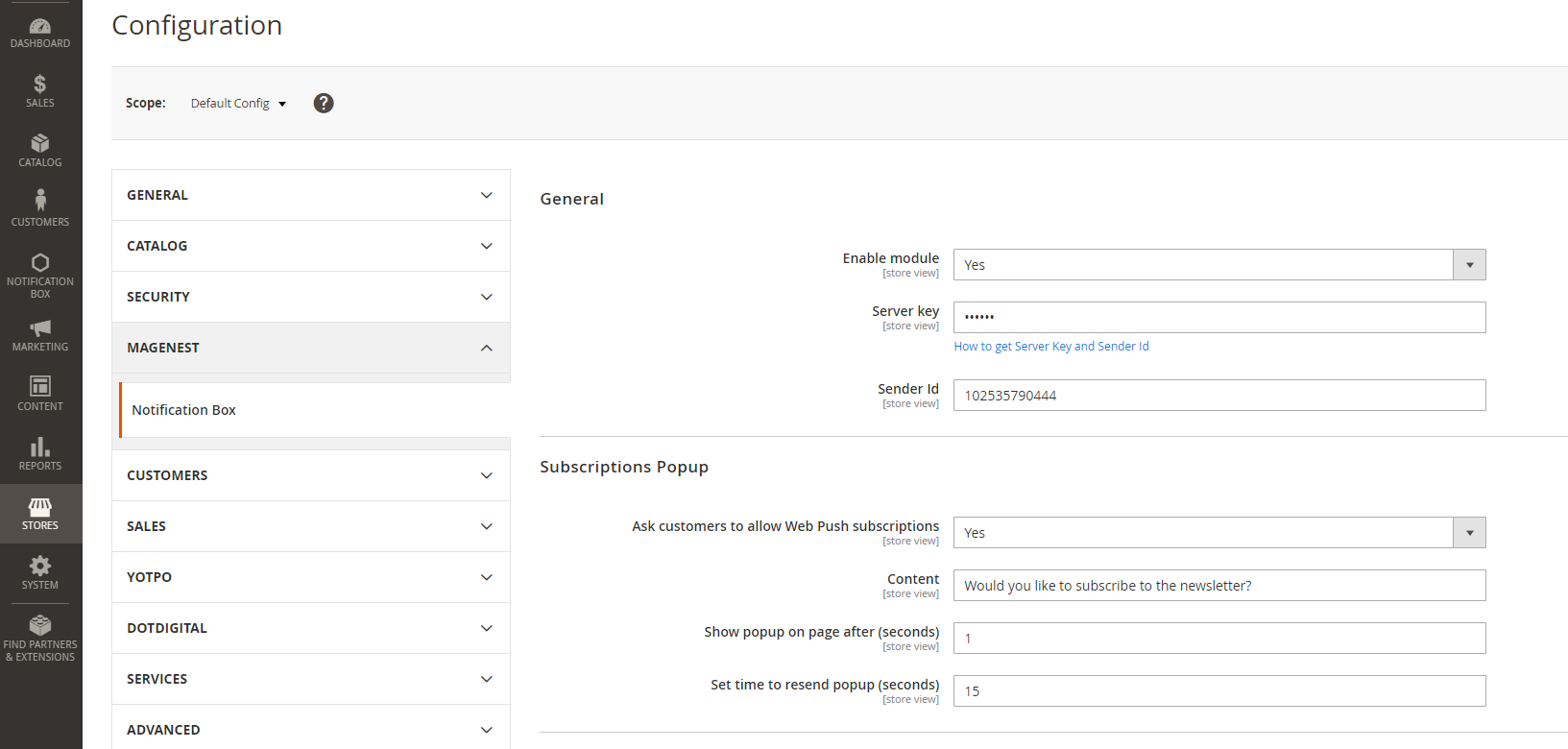
Task: Click the scope help question mark icon
Action: coord(324,103)
